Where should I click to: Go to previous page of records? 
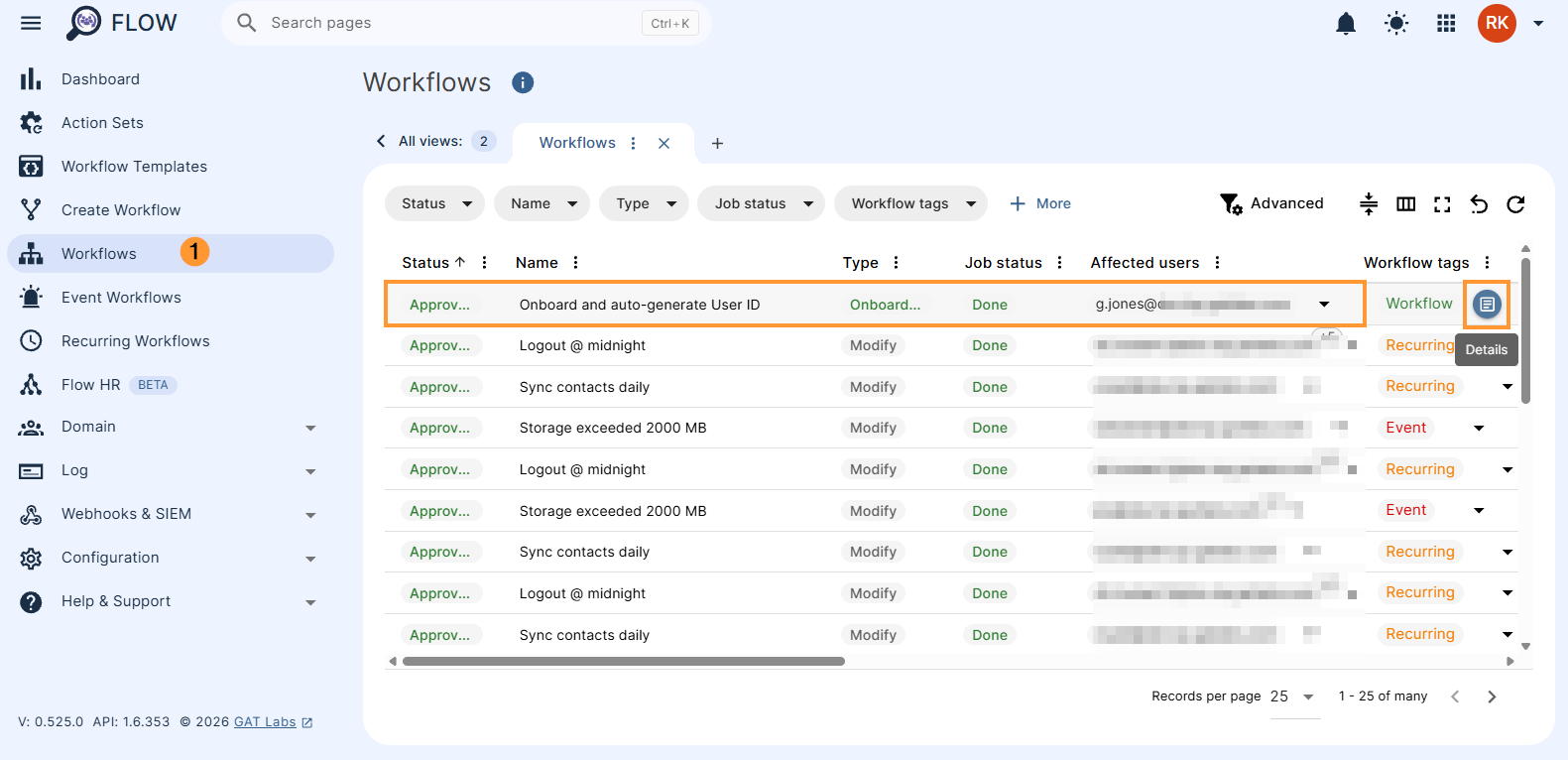point(1455,697)
